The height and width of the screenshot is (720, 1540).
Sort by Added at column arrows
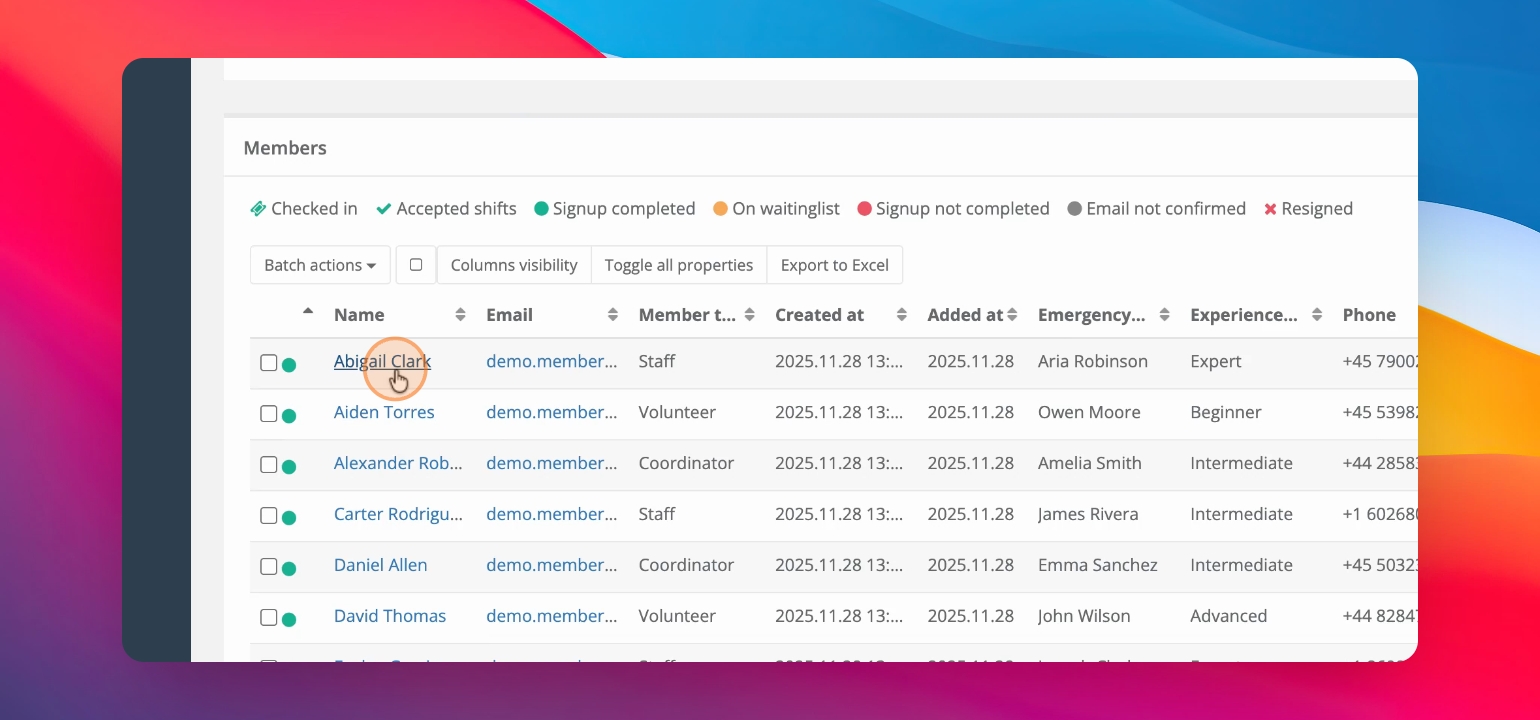click(x=1012, y=315)
